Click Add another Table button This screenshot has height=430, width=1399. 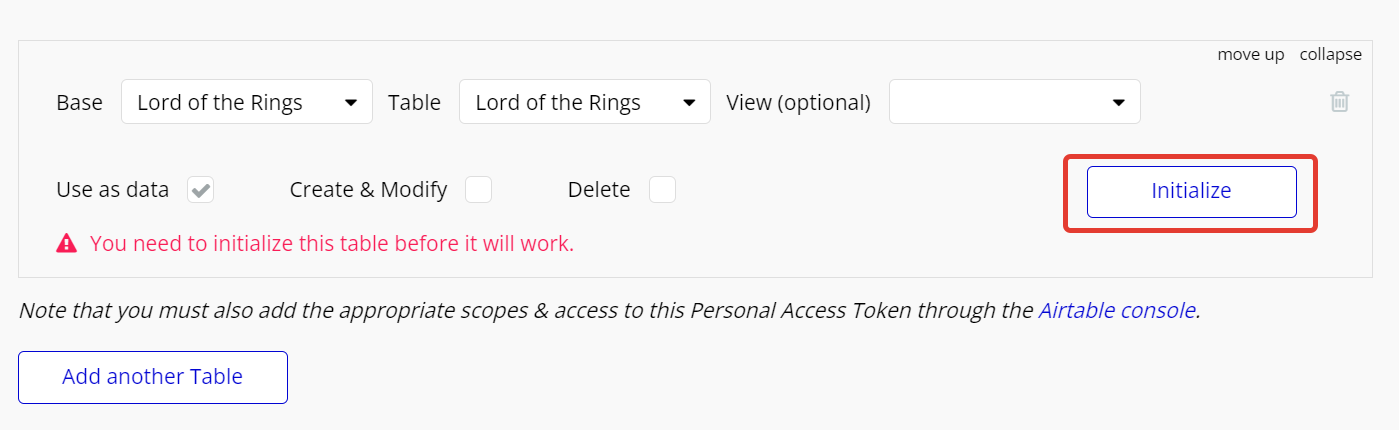coord(153,377)
